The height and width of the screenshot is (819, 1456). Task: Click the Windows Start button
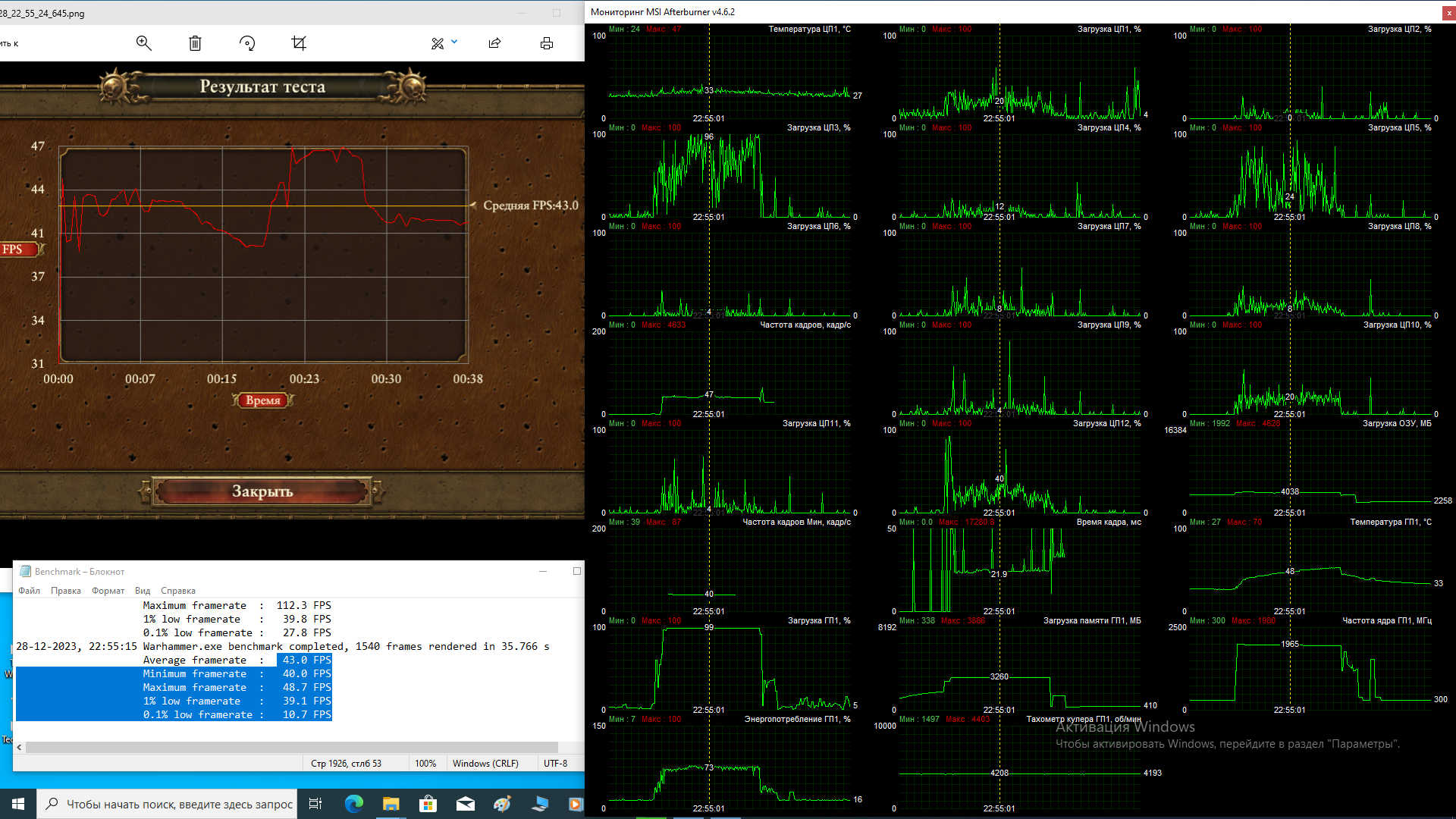point(18,804)
